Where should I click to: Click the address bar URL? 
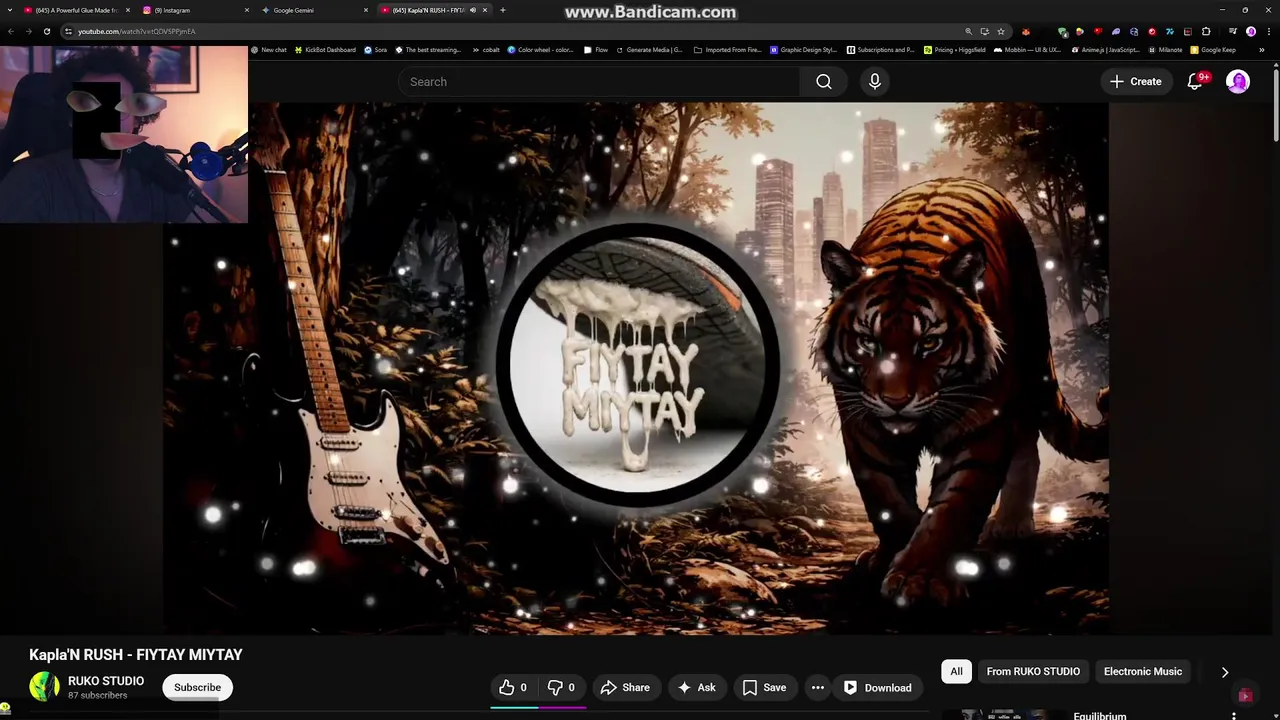[137, 31]
